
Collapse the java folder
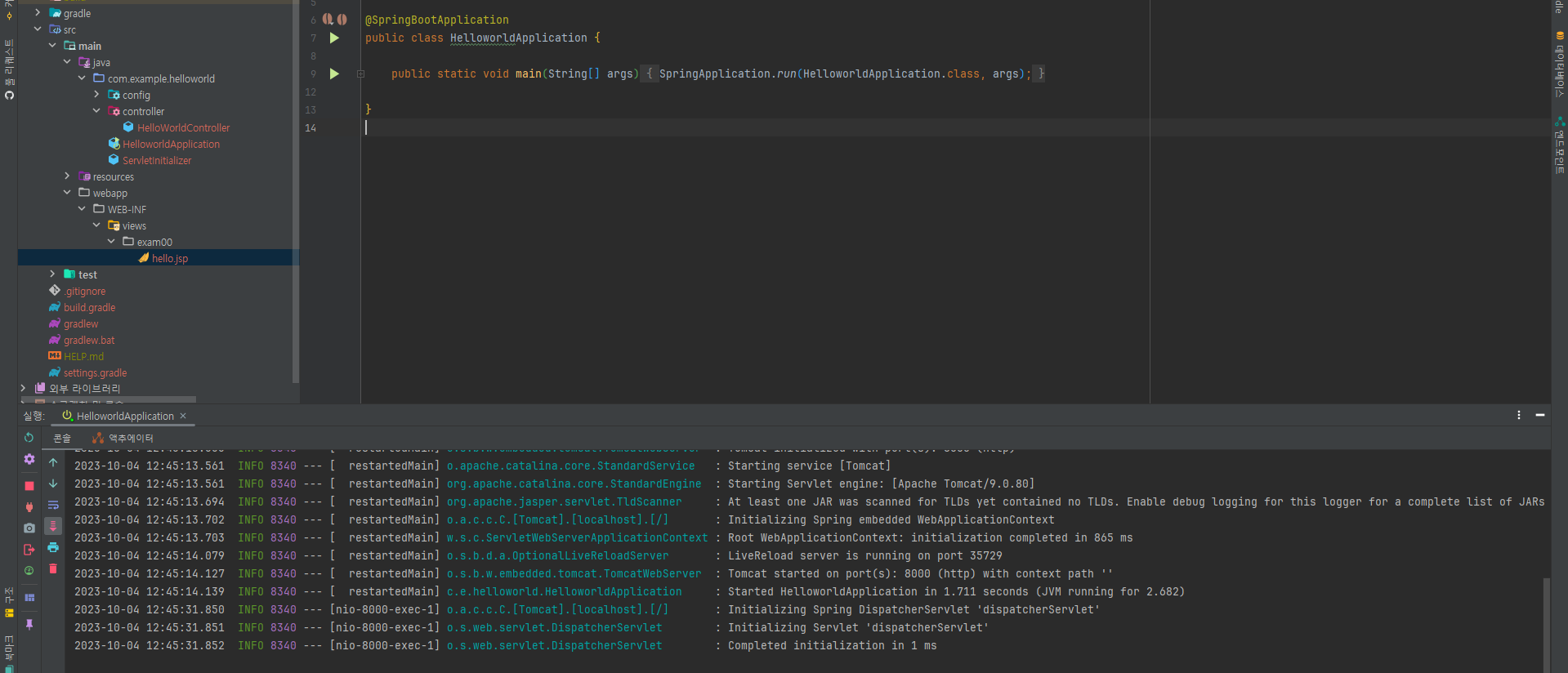(x=67, y=62)
